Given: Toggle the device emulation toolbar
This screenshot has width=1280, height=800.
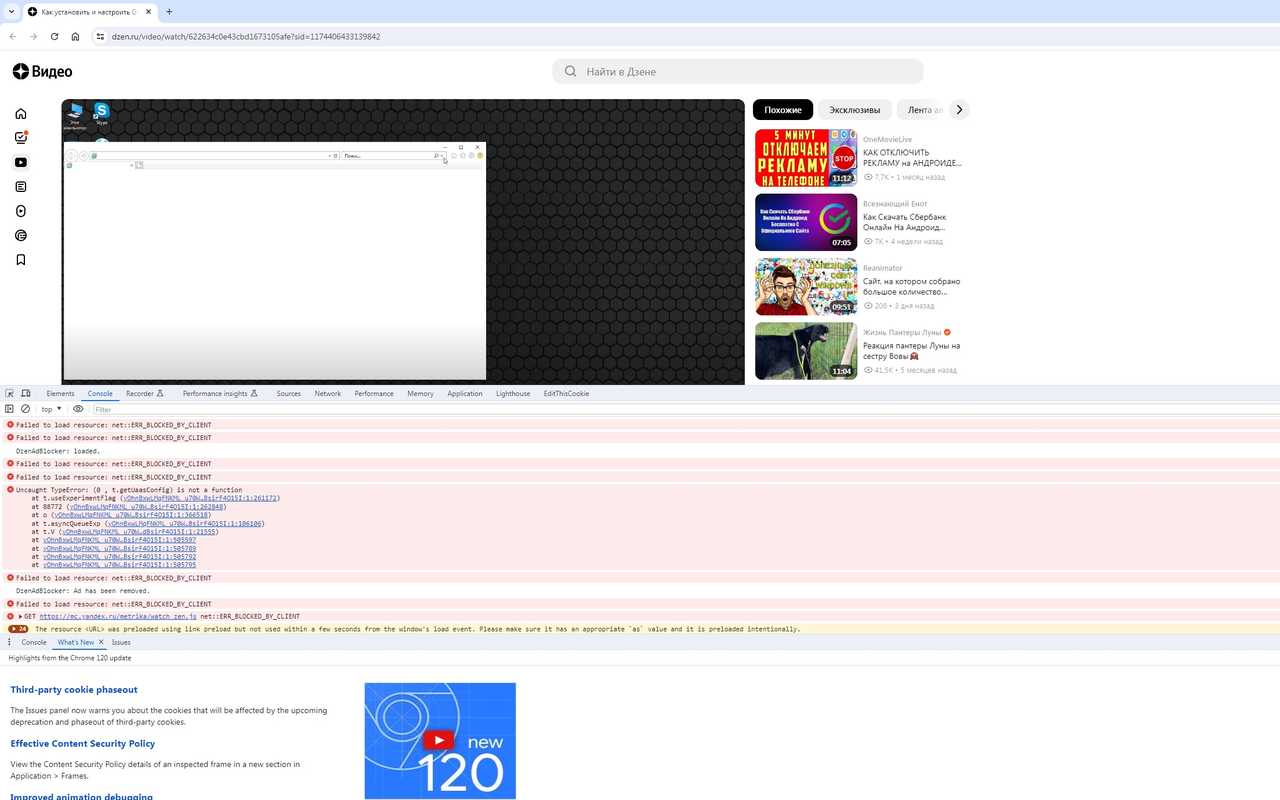Looking at the screenshot, I should (26, 393).
